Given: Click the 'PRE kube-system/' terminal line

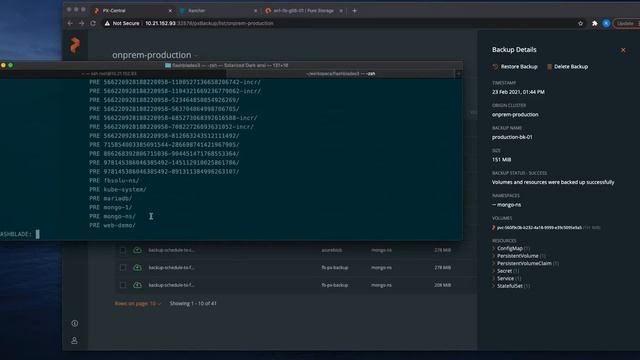Looking at the screenshot, I should 118,189.
